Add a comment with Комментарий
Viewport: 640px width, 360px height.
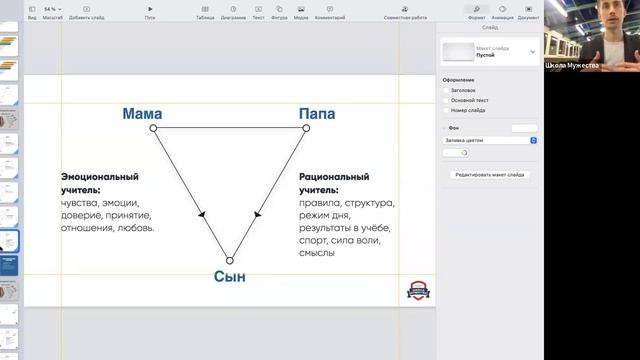pos(330,12)
